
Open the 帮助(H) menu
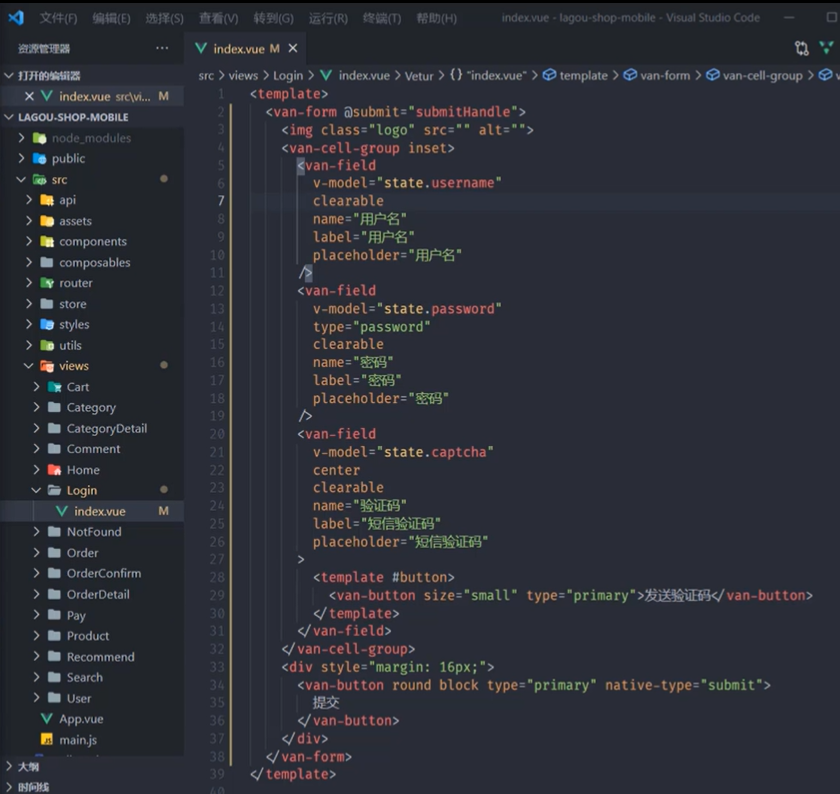coord(437,18)
